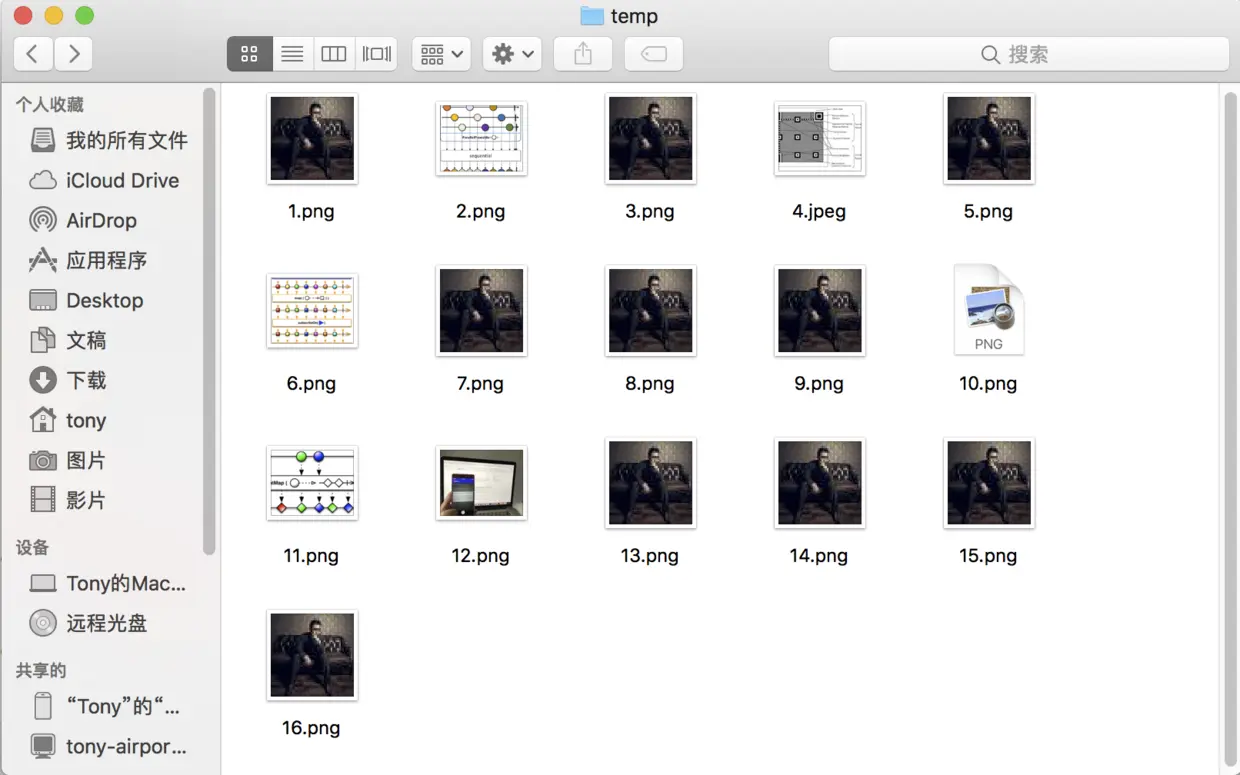
Task: Select the 5.png thumbnail
Action: (x=988, y=138)
